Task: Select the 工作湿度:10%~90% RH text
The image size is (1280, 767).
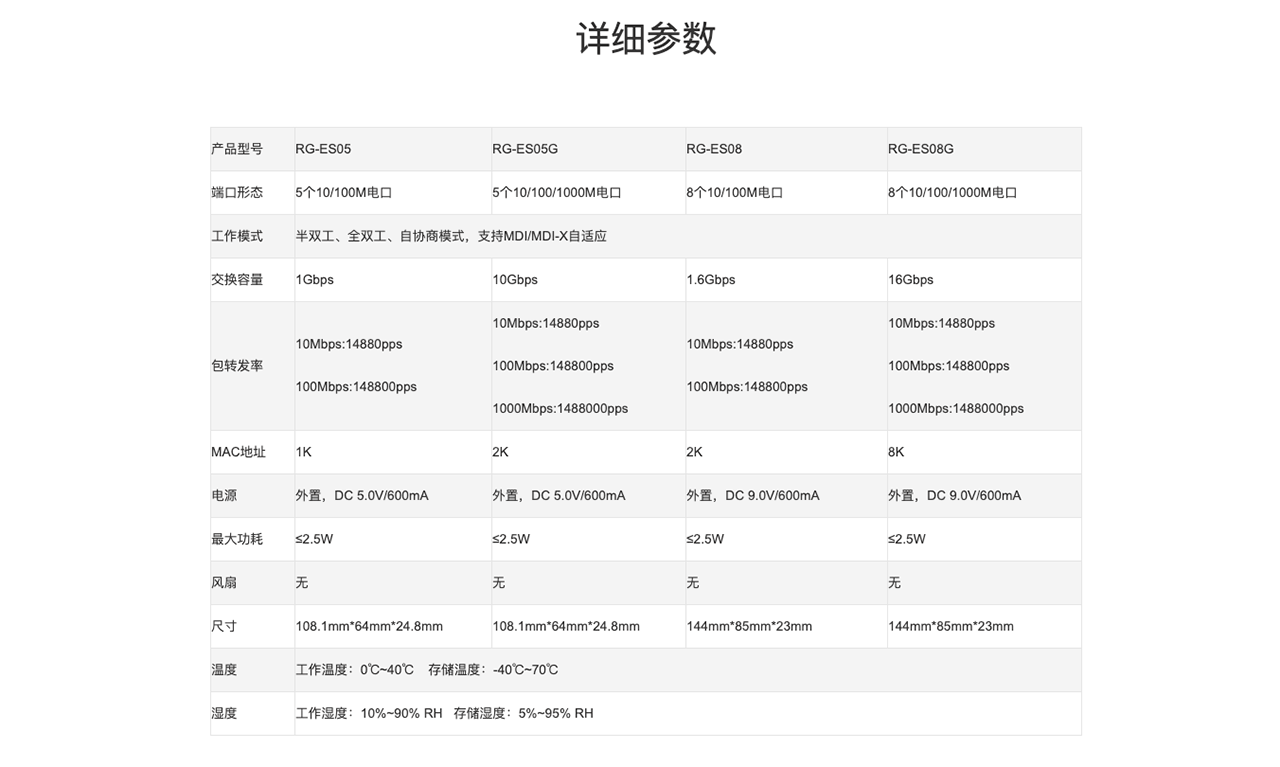Action: coord(369,714)
